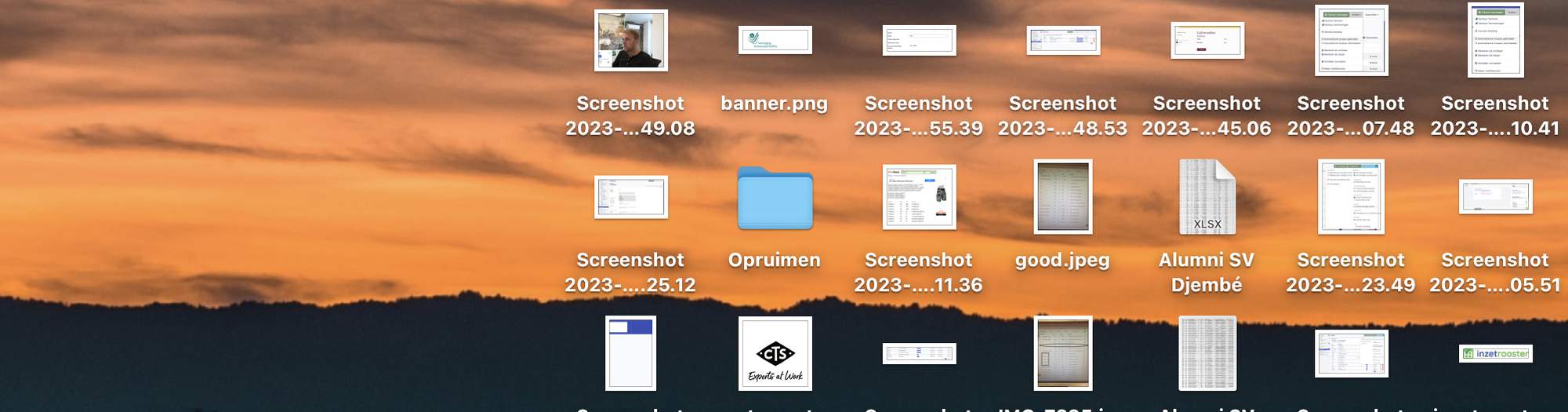The width and height of the screenshot is (1568, 412).
Task: Select the Screenshot 2023-....10.41 file
Action: 1495,41
